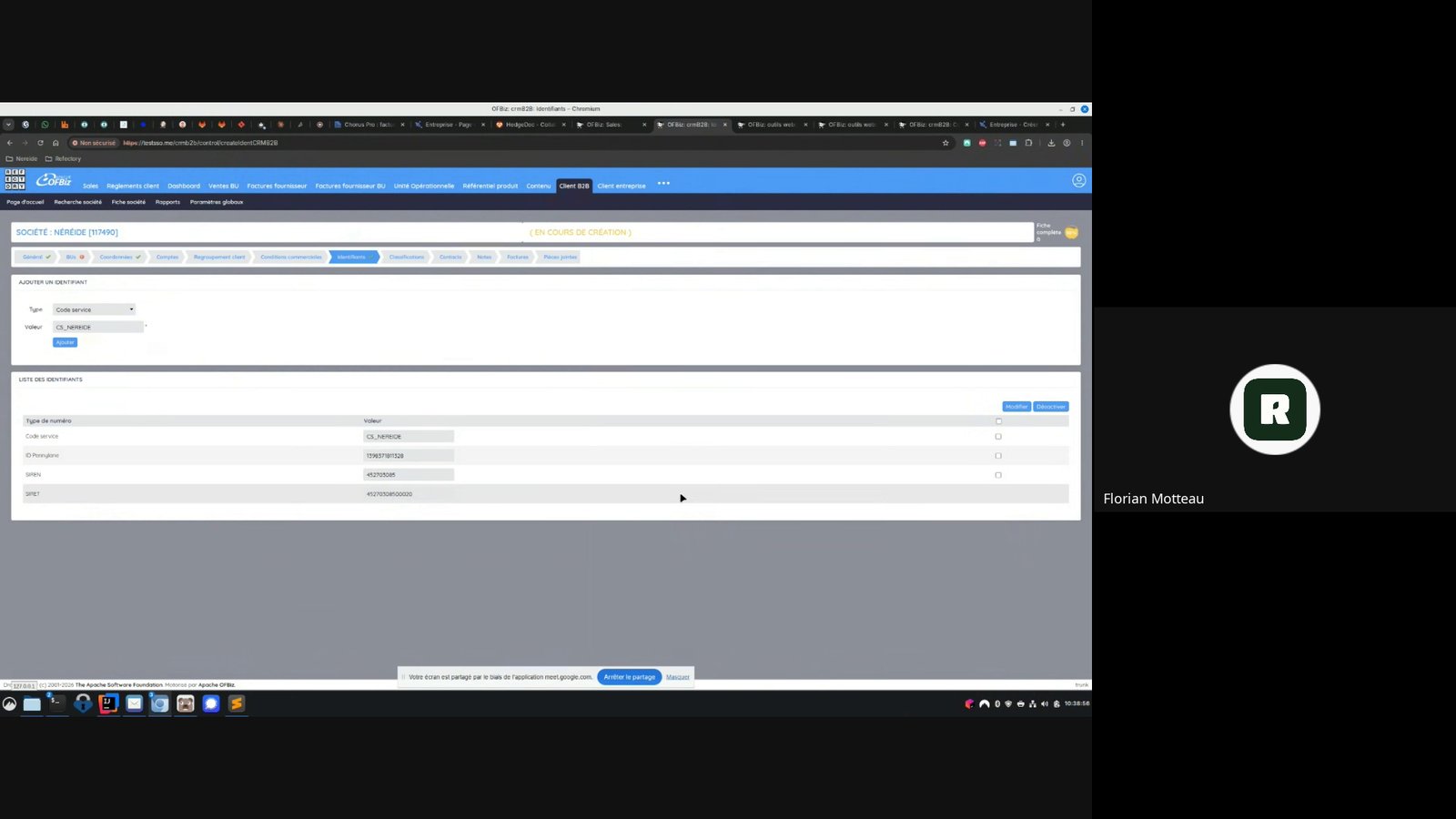Image resolution: width=1456 pixels, height=819 pixels.
Task: Click the Ajouter button
Action: click(x=65, y=342)
